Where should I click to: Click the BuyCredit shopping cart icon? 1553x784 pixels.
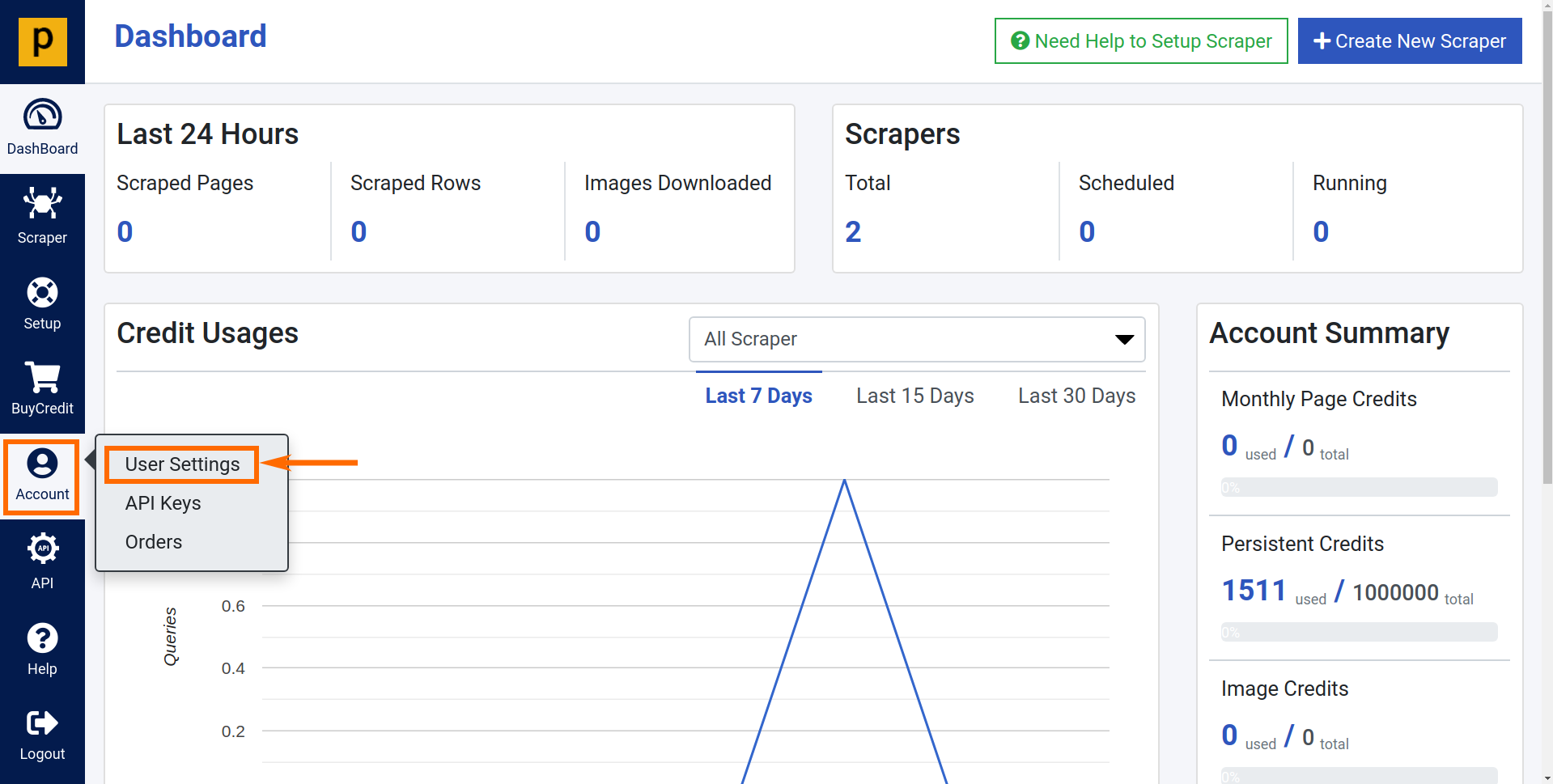click(42, 377)
